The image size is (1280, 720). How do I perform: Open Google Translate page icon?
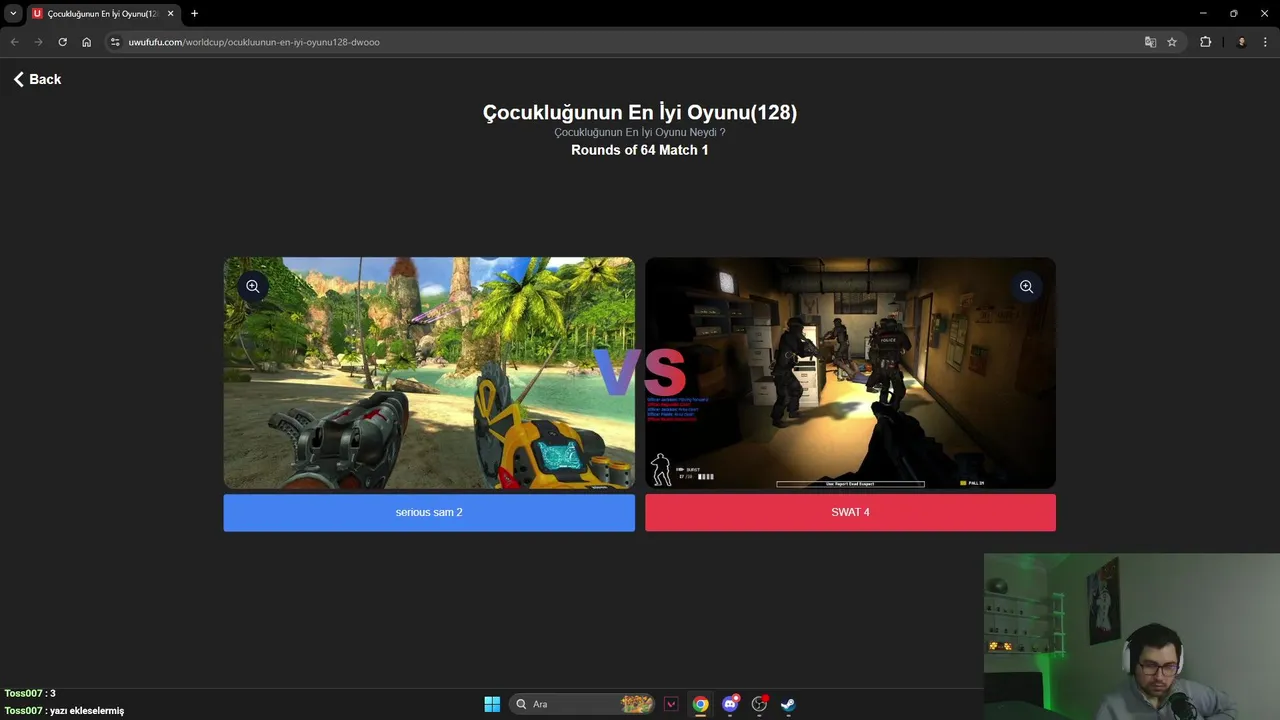pyautogui.click(x=1150, y=42)
